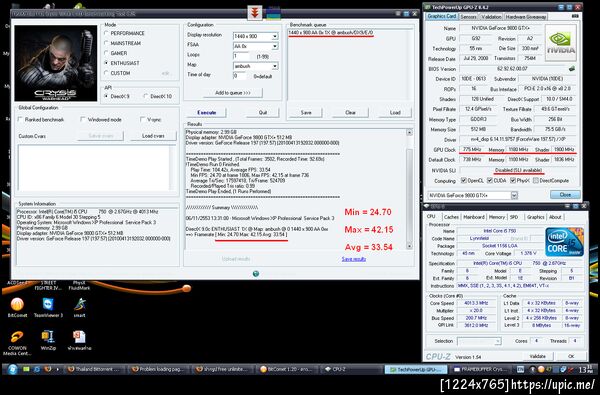600x395 pixels.
Task: Click the Save results link
Action: click(354, 259)
